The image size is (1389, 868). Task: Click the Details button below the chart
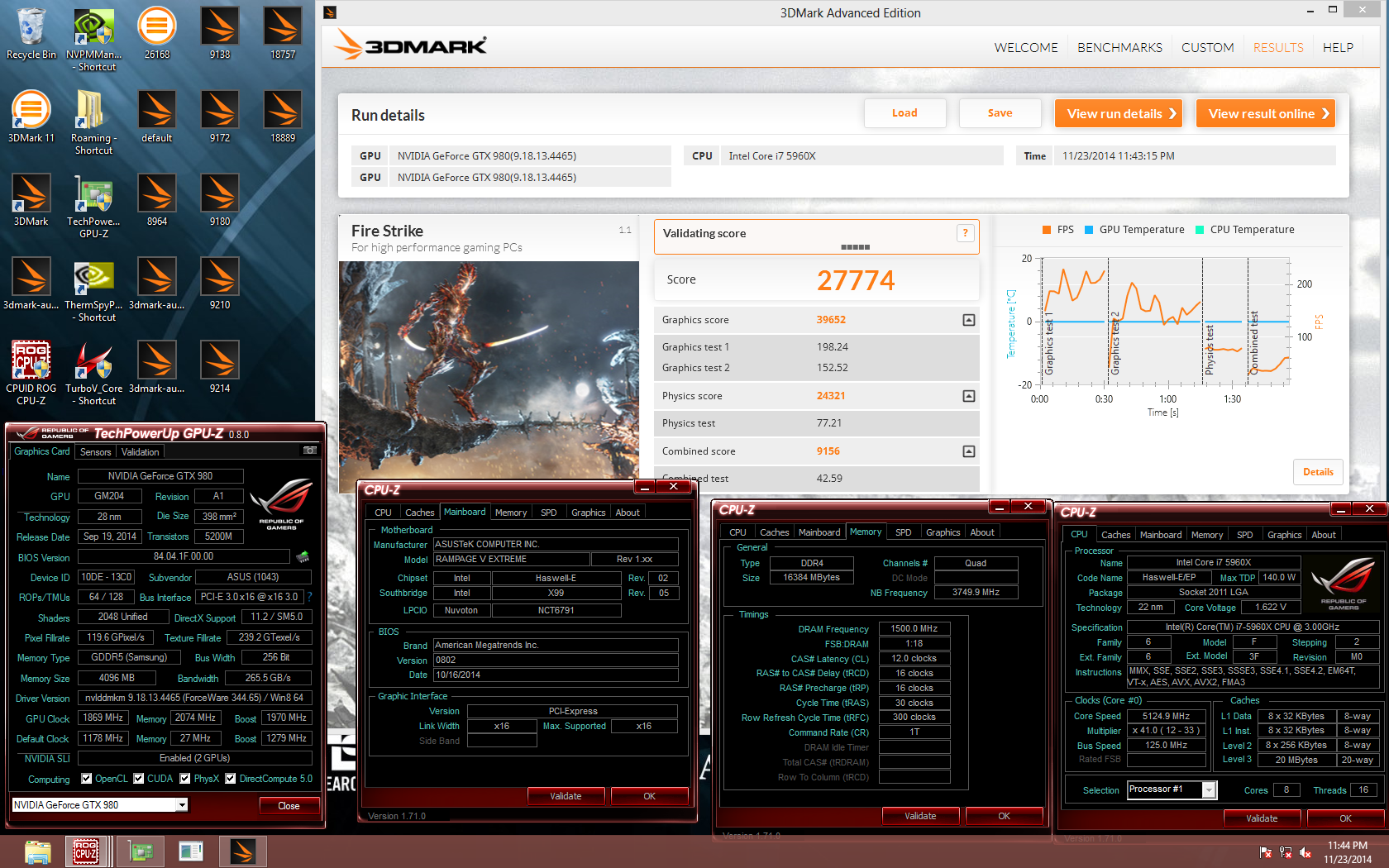1318,472
